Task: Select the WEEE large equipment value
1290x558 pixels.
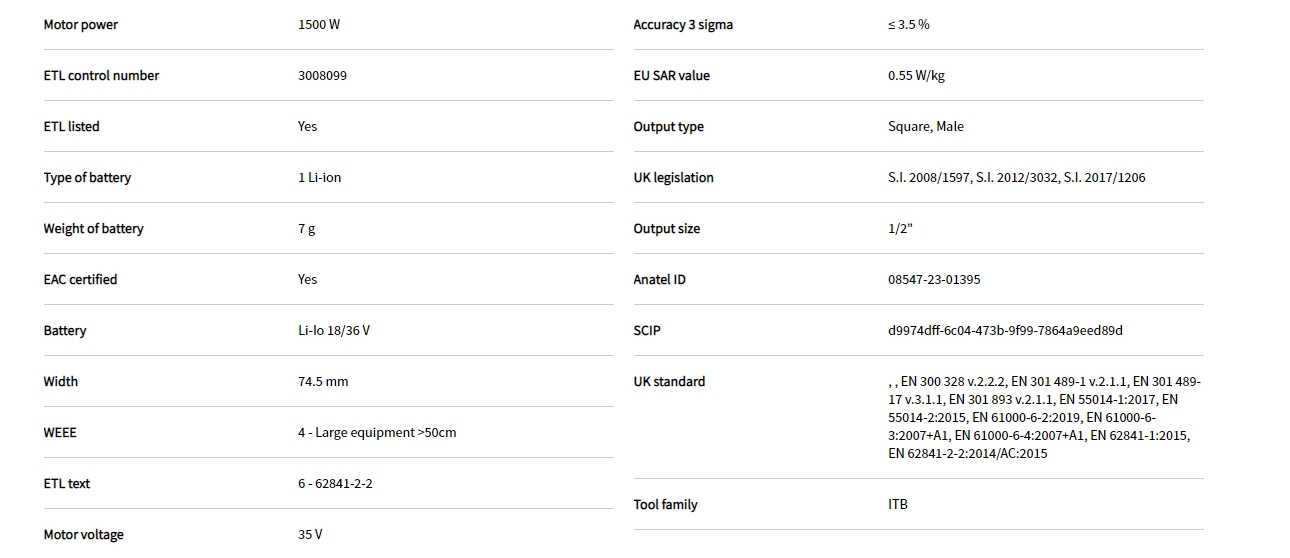Action: click(x=376, y=433)
